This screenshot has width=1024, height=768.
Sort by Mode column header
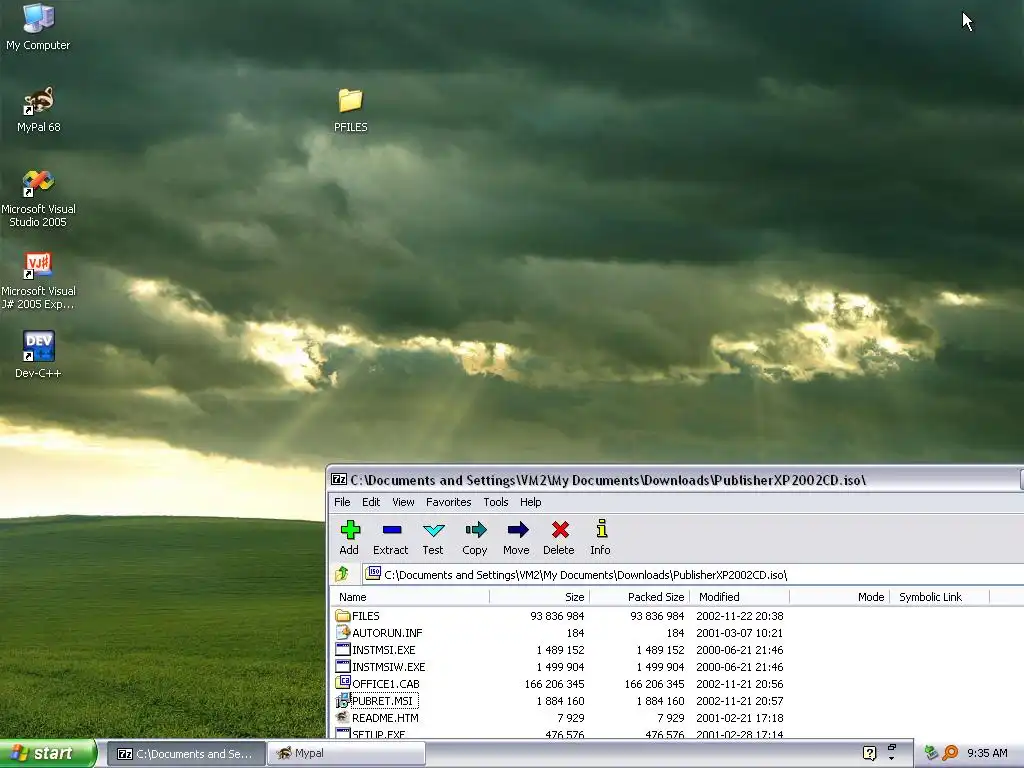839,597
